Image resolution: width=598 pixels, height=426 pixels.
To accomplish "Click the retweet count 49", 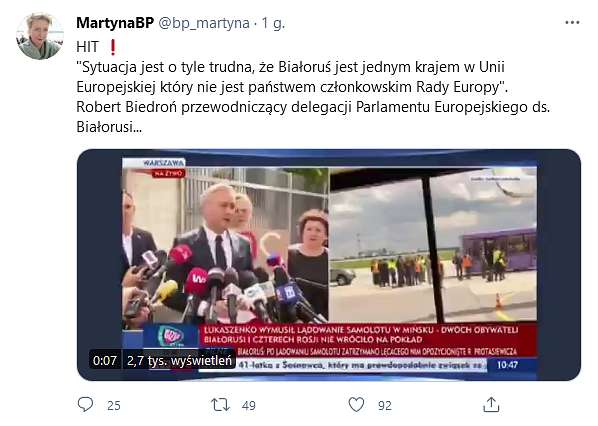I will pos(249,405).
